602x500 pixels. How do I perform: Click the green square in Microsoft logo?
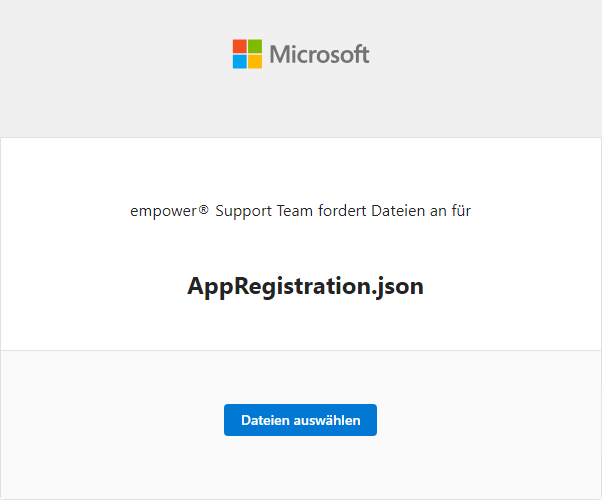coord(255,46)
